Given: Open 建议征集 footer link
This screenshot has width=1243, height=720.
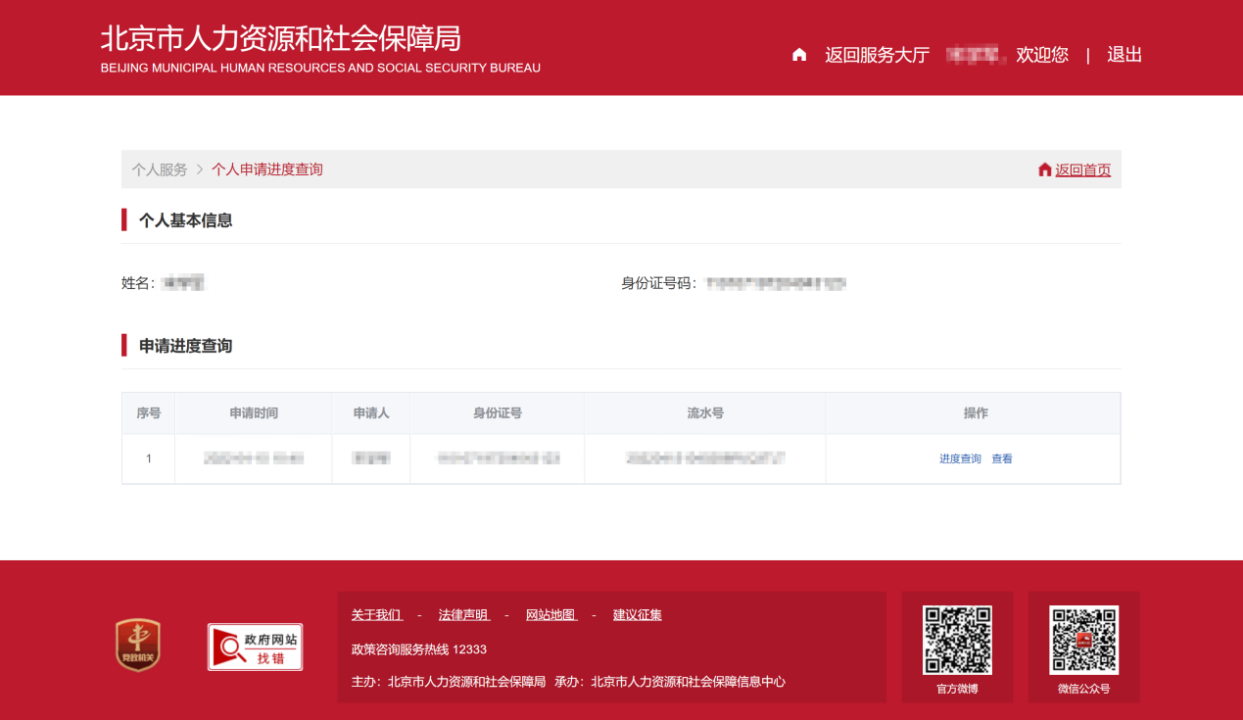Looking at the screenshot, I should [x=637, y=615].
